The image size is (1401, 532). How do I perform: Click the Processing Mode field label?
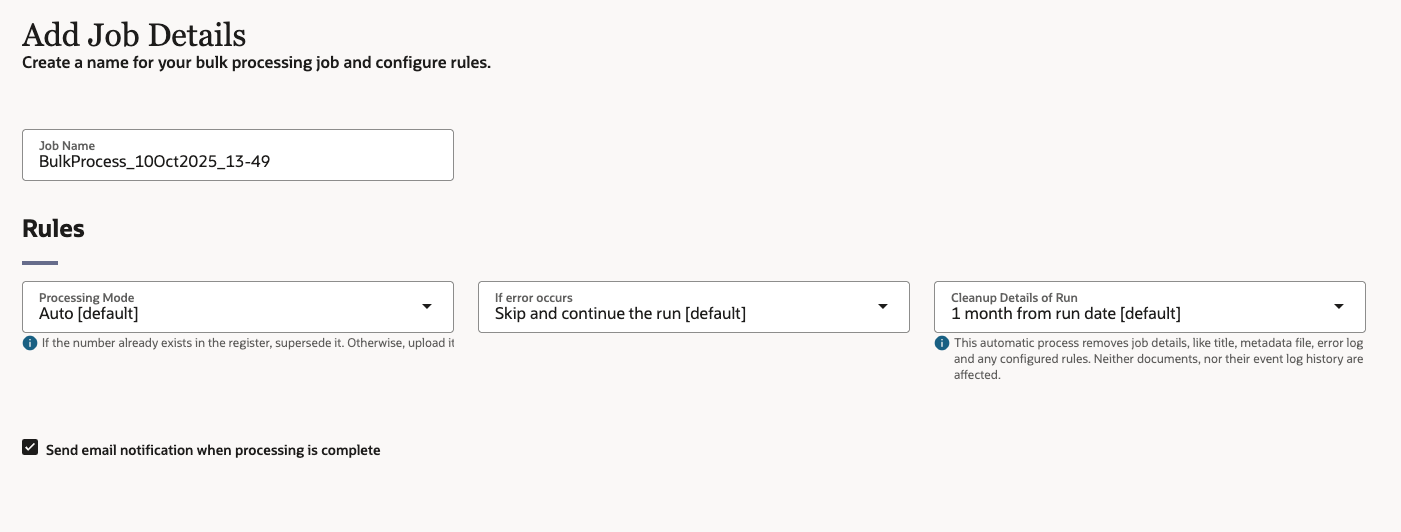pos(86,298)
